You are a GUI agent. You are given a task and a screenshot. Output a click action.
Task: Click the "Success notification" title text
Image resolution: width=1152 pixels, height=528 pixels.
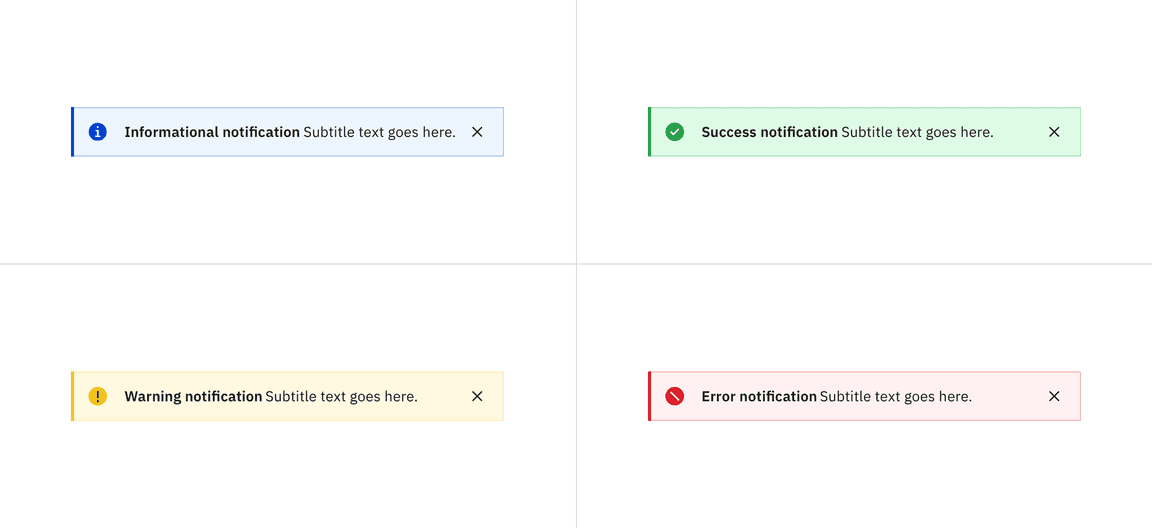pyautogui.click(x=769, y=132)
